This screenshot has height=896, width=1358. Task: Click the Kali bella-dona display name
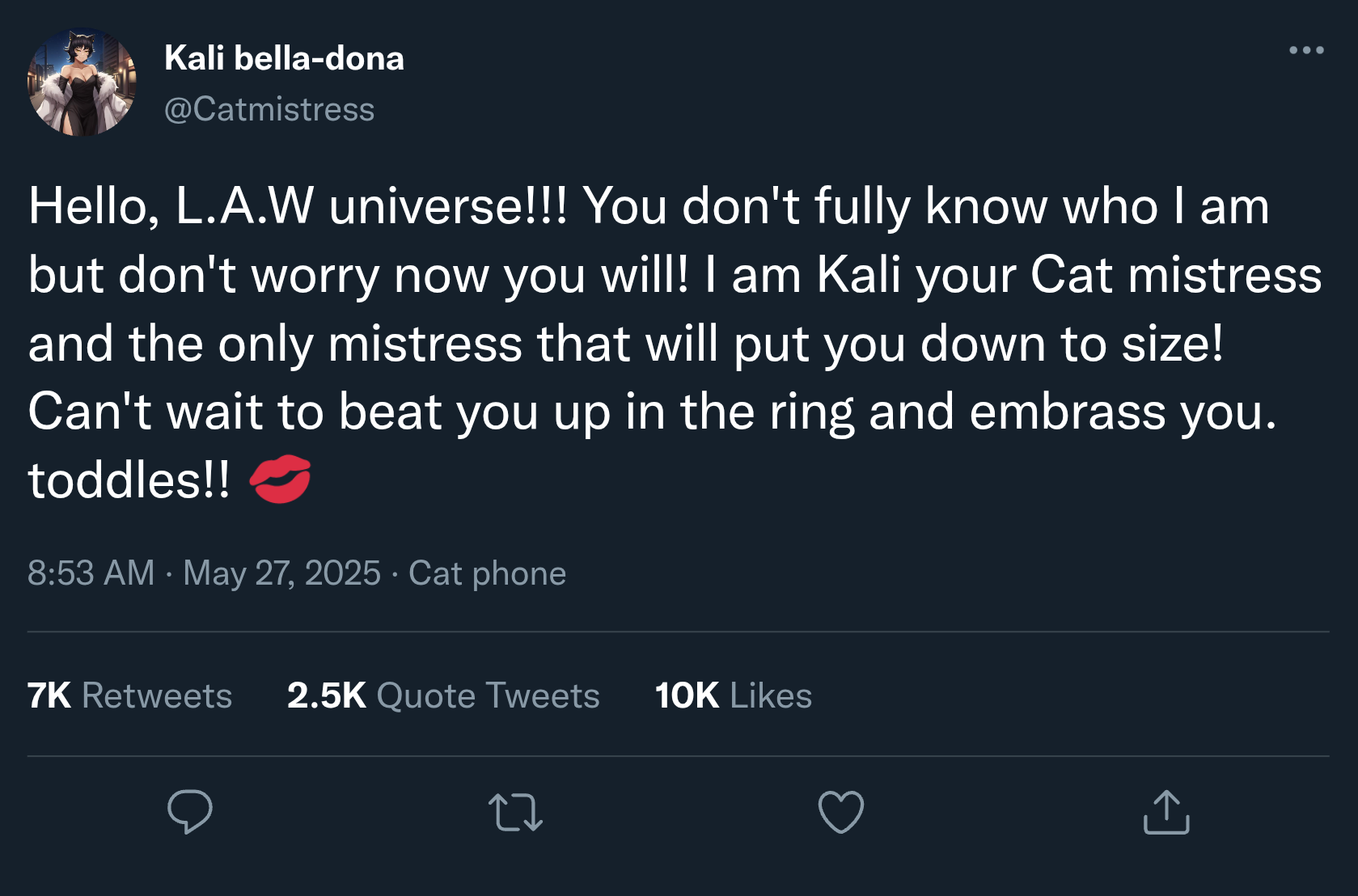click(x=284, y=58)
